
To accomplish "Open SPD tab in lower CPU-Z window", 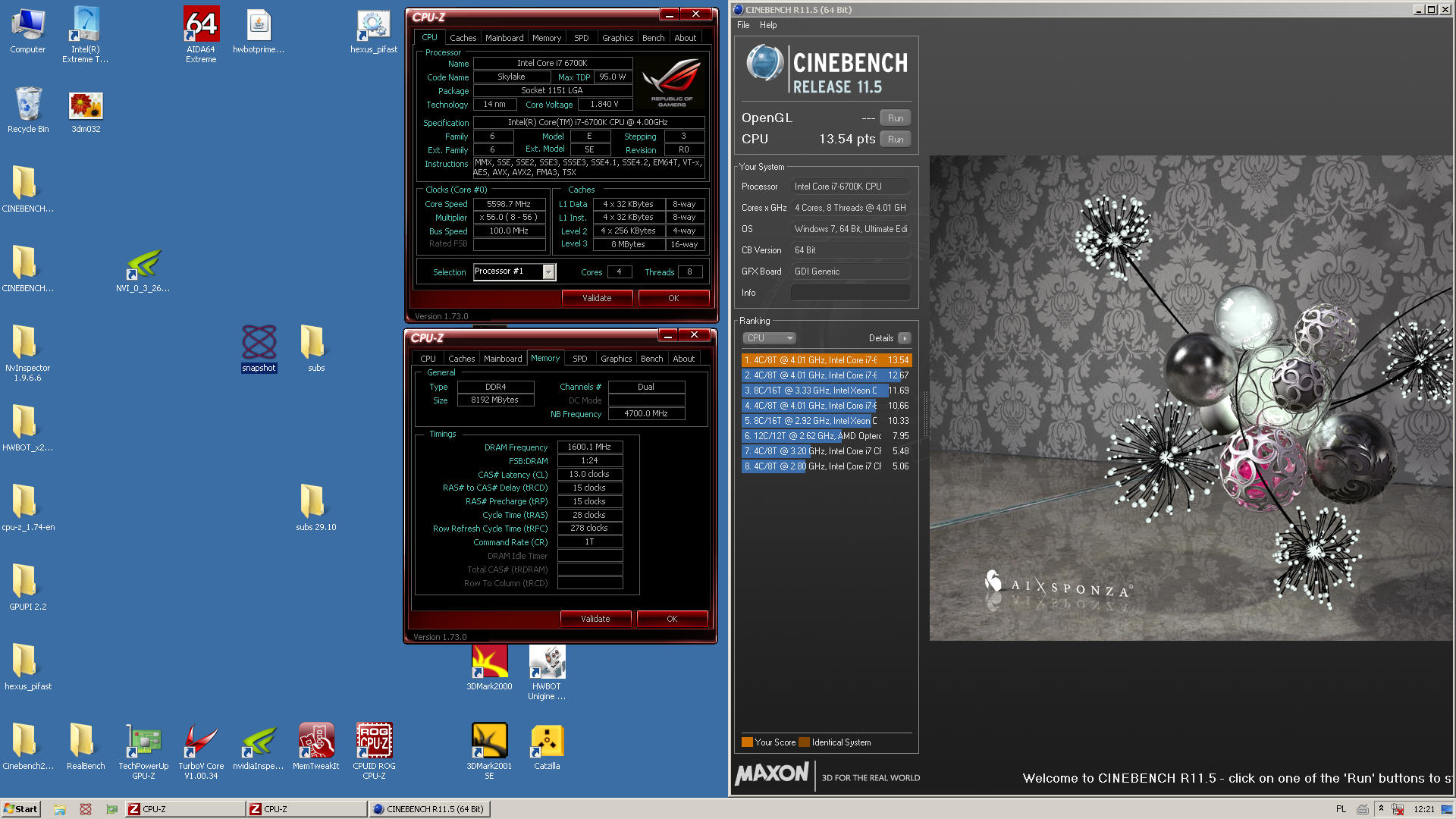I will pyautogui.click(x=580, y=359).
